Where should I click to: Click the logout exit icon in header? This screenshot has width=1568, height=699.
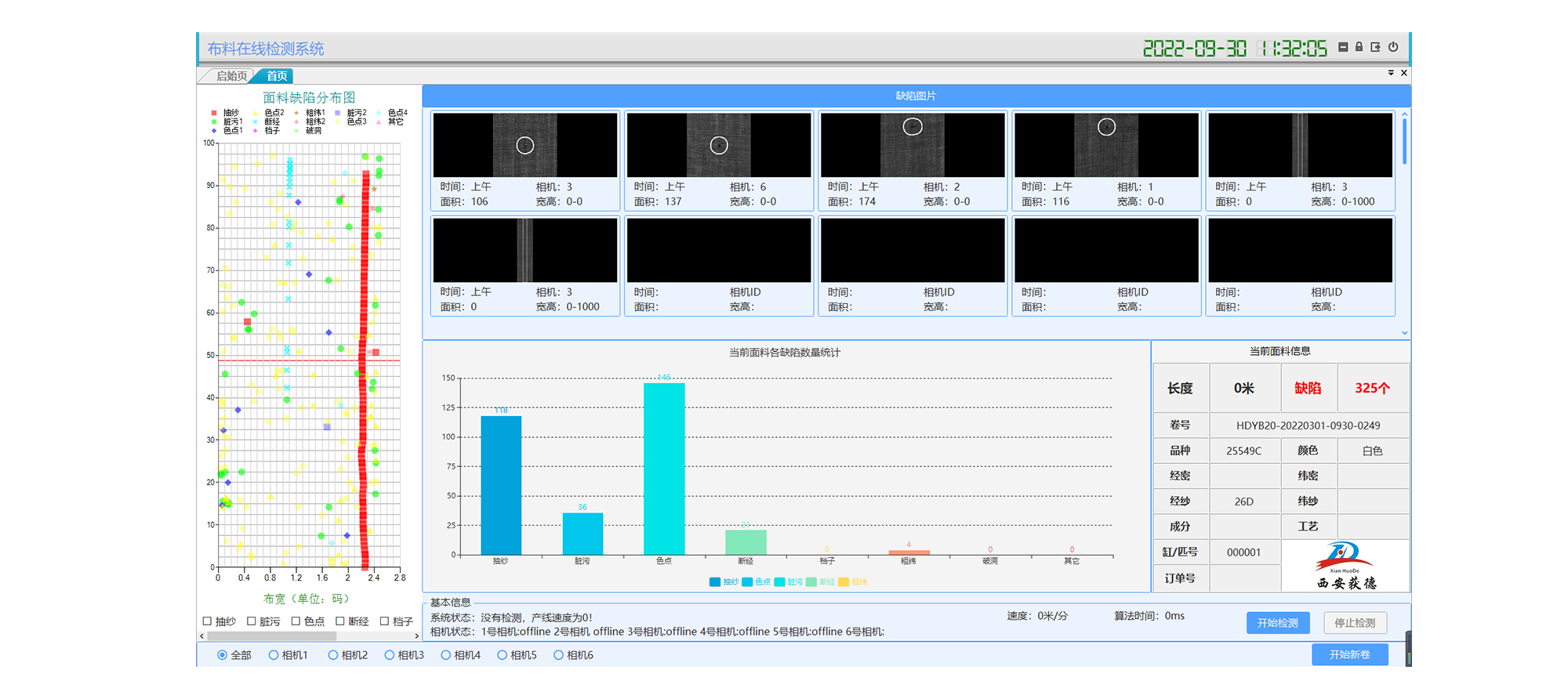point(1375,47)
